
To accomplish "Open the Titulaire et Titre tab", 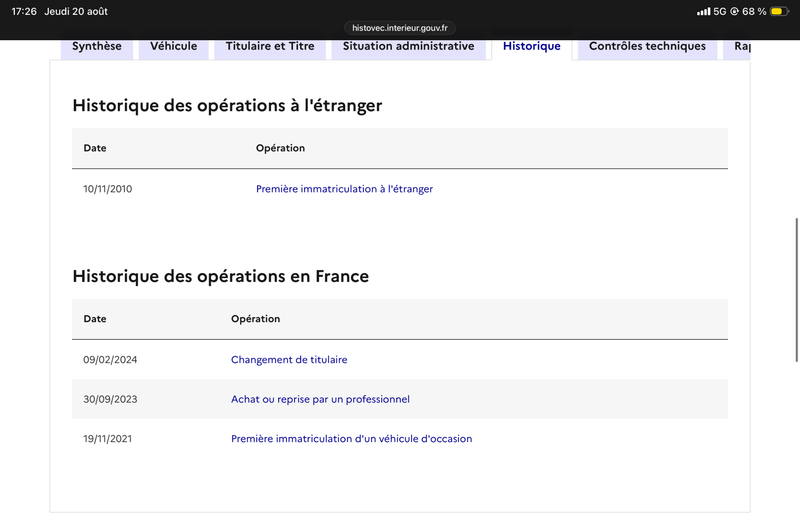I will coord(270,47).
